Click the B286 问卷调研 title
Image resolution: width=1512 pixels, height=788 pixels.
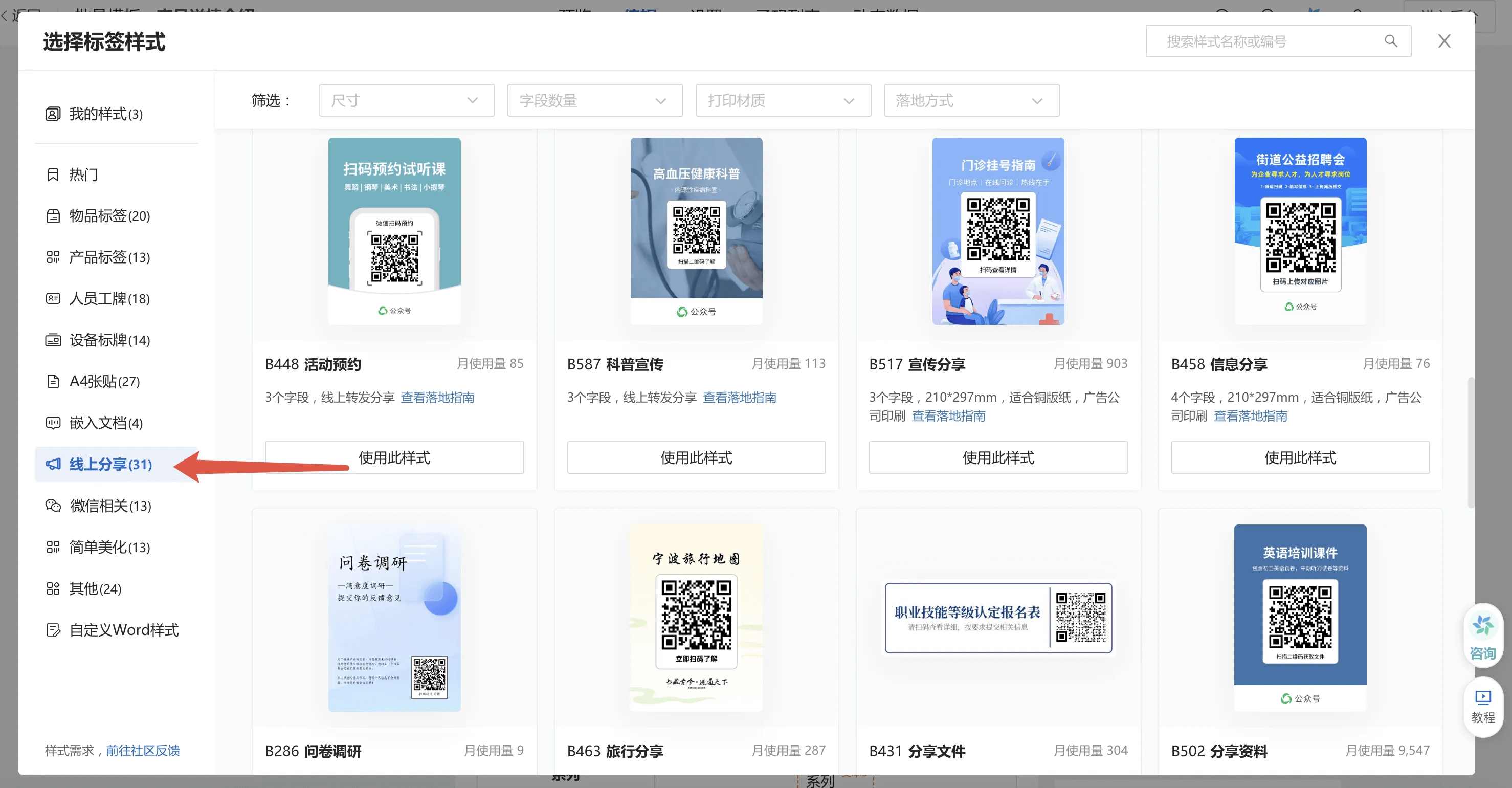click(x=313, y=751)
